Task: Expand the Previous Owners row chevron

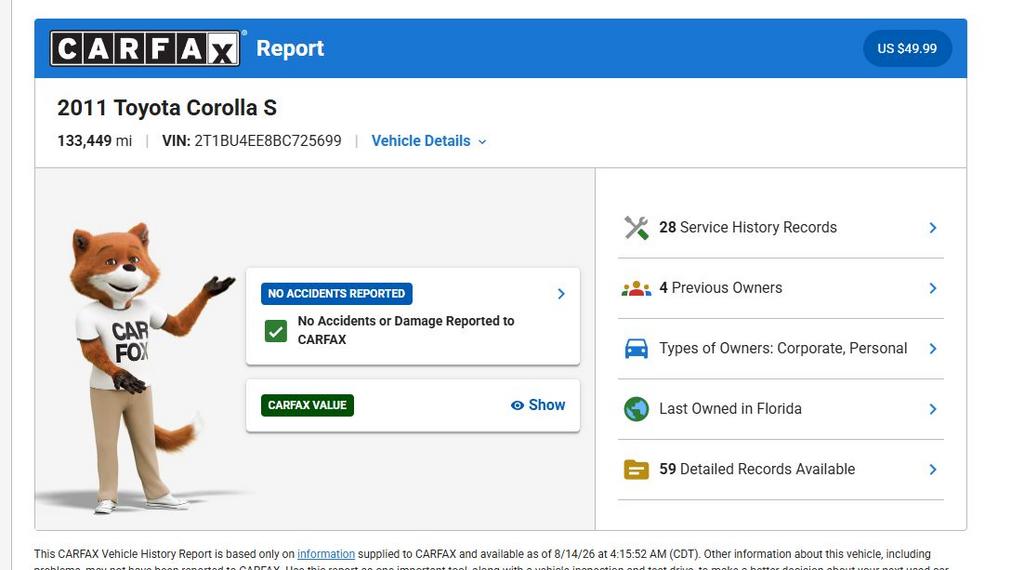Action: (933, 289)
